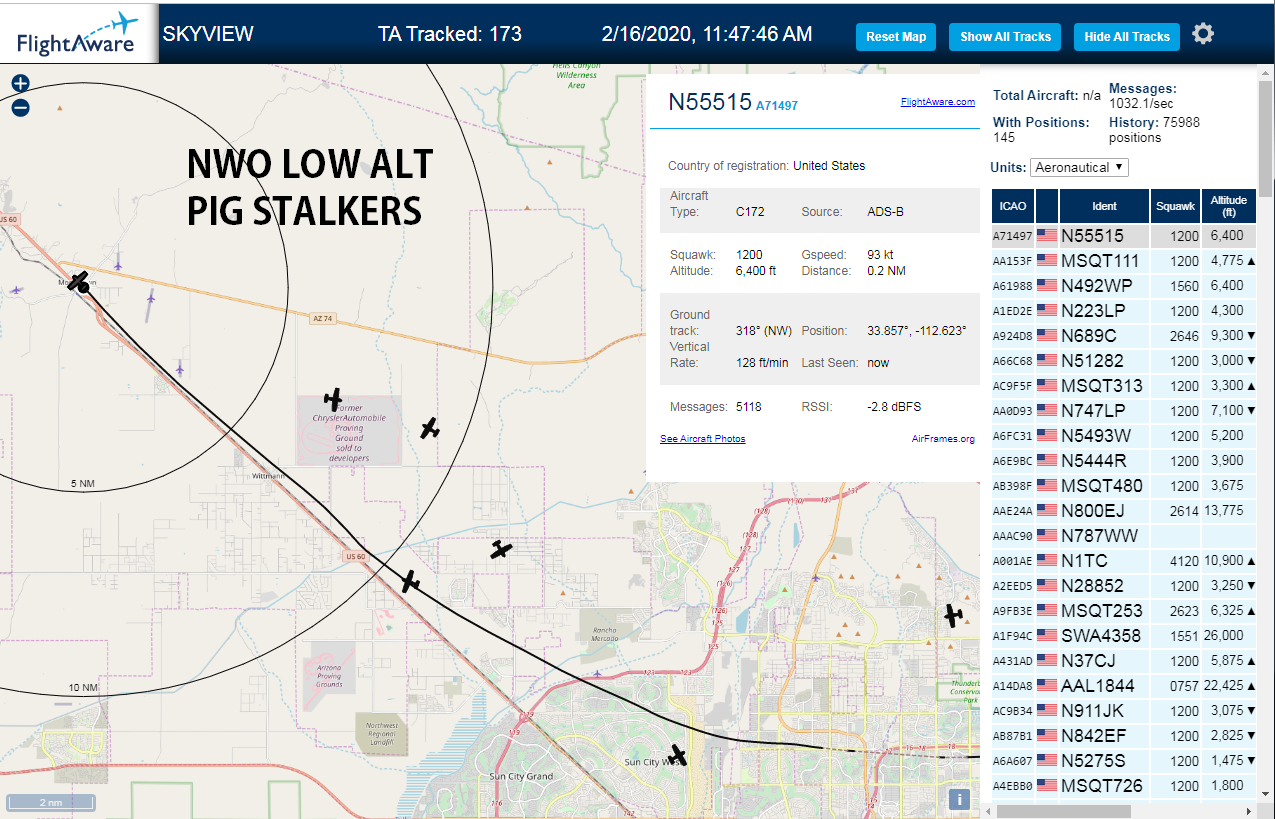The width and height of the screenshot is (1275, 819).
Task: Open the settings gear icon
Action: click(1203, 34)
